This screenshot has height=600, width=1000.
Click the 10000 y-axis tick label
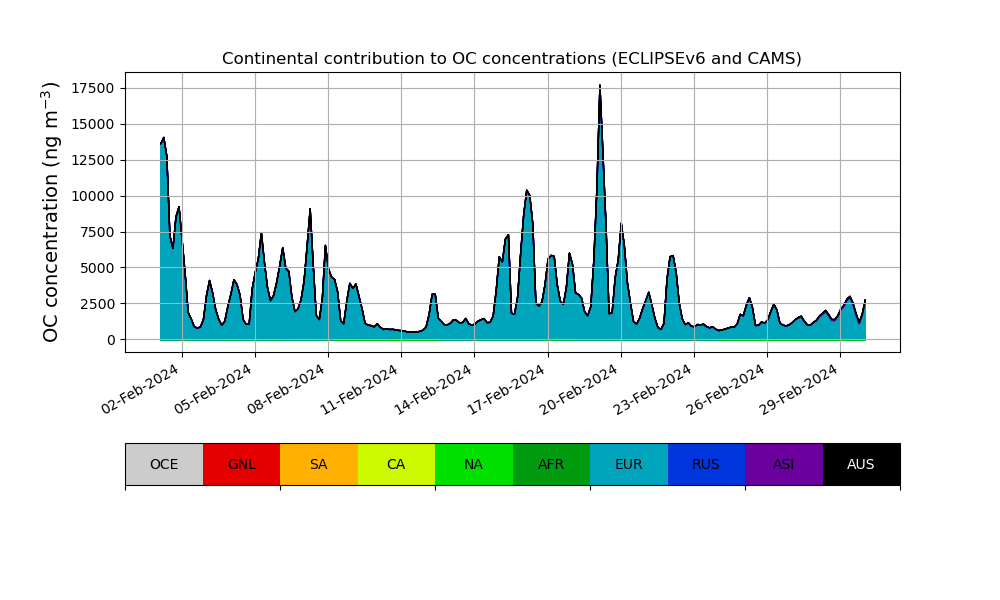pos(89,196)
